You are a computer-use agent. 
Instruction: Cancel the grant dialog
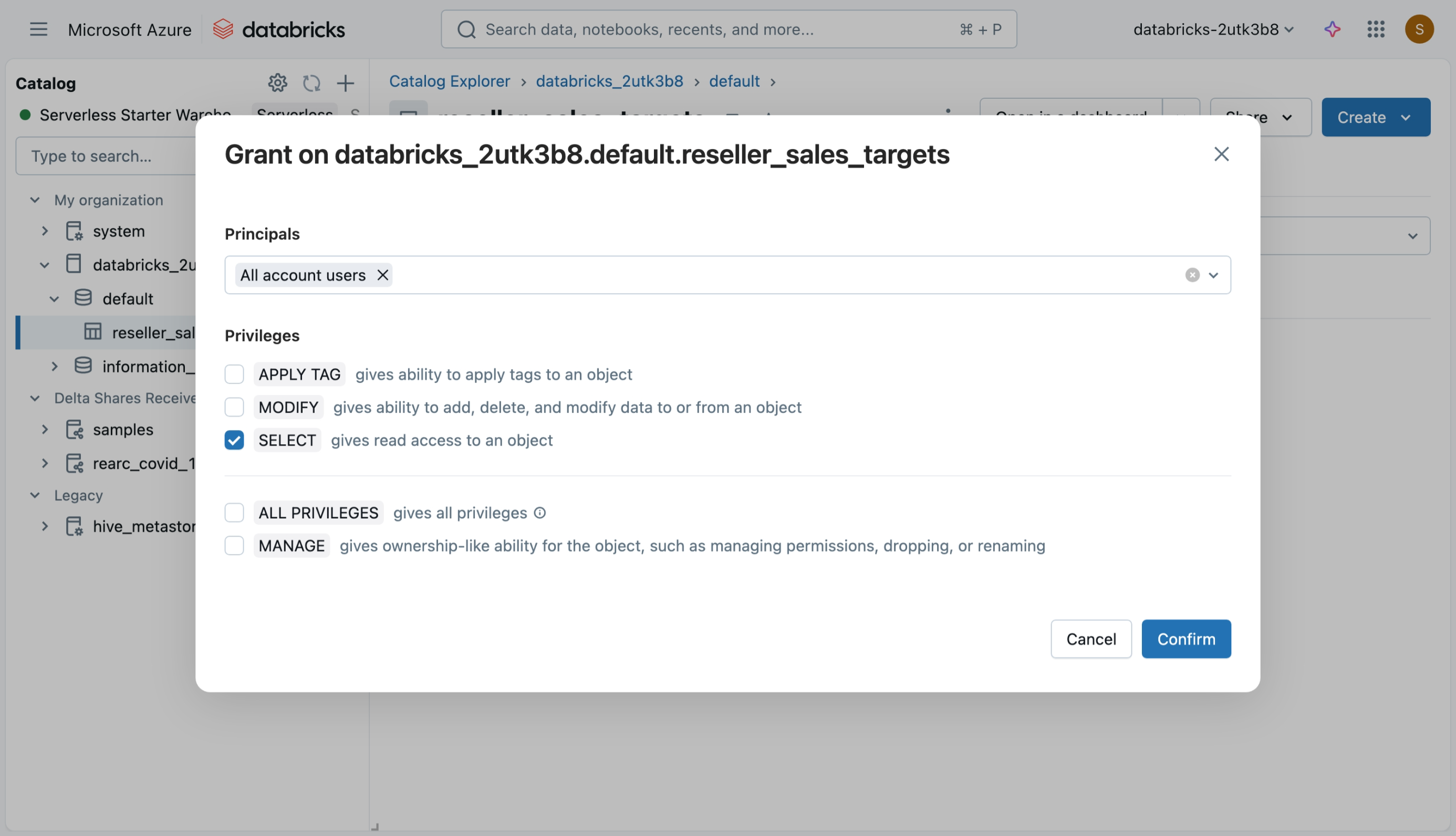point(1090,639)
